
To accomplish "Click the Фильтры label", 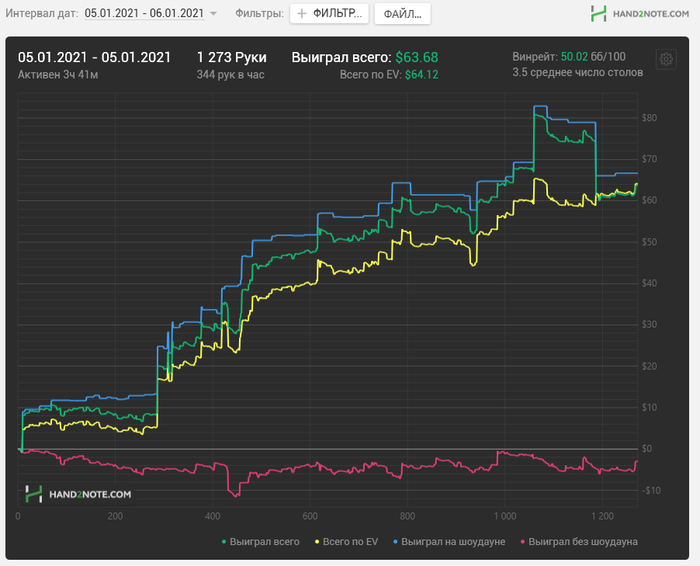I will coord(259,13).
